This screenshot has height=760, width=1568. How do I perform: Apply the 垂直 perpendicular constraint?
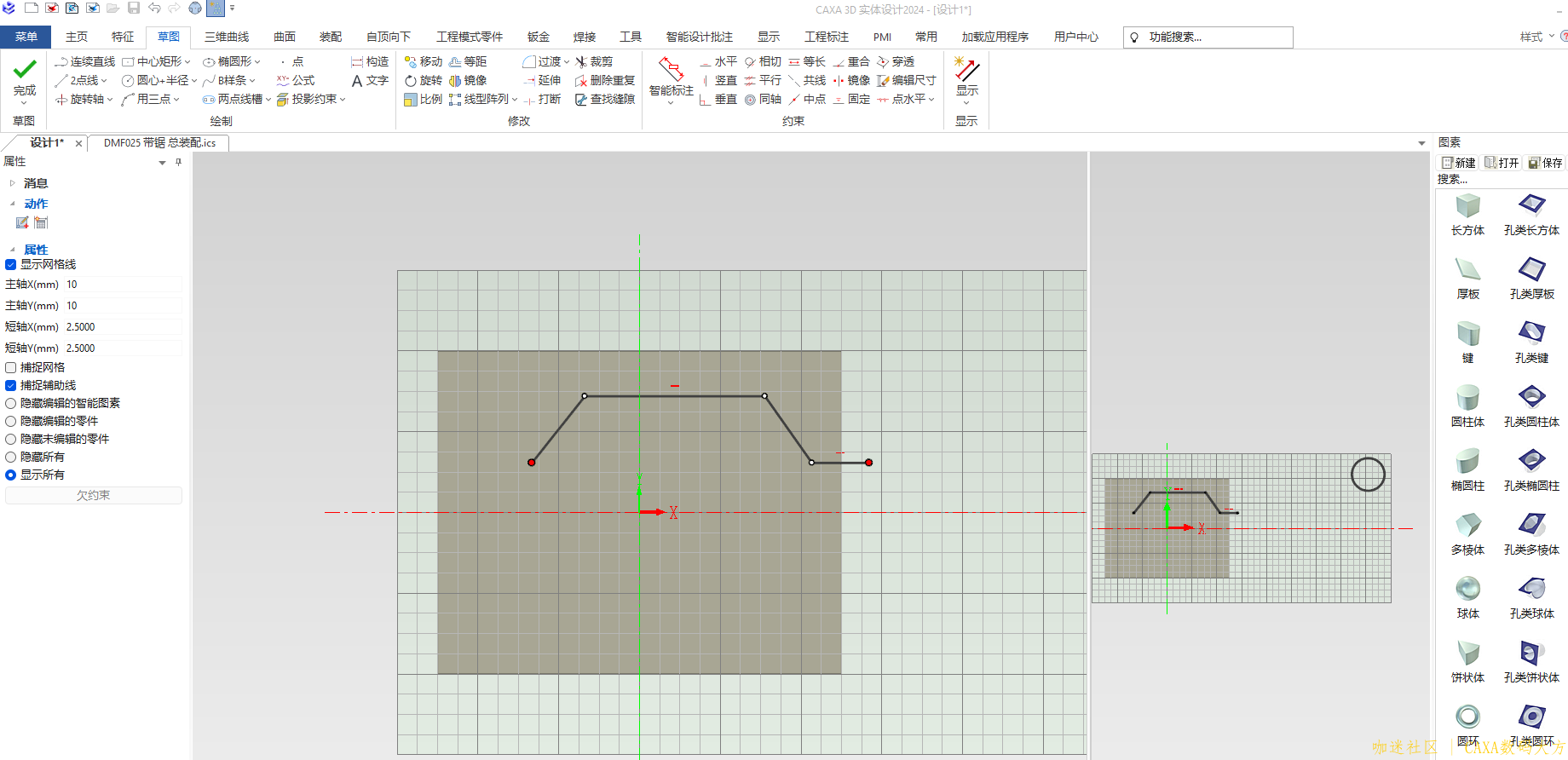(x=718, y=99)
